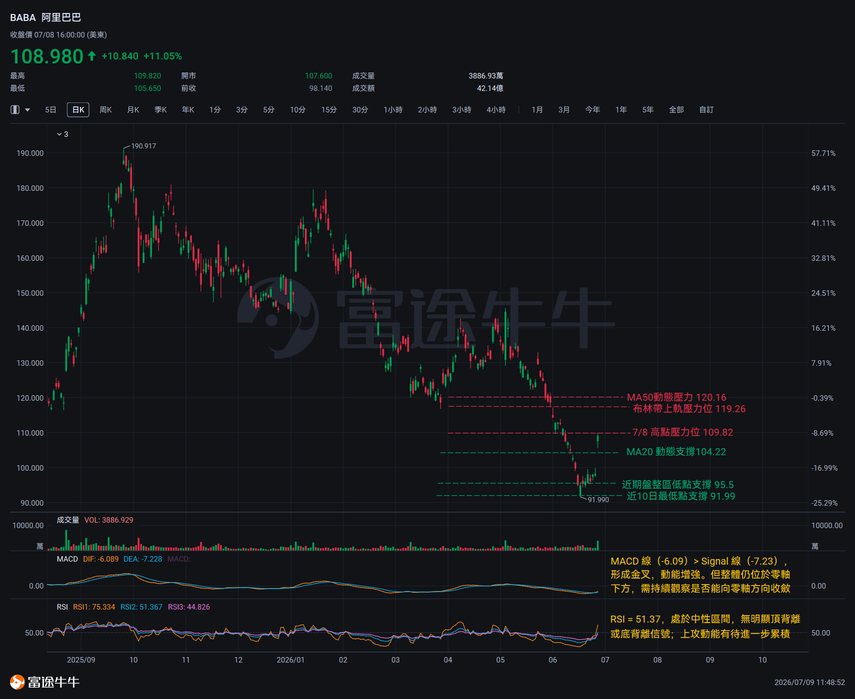Choose the 3小時 interval
The width and height of the screenshot is (855, 699).
pyautogui.click(x=461, y=110)
